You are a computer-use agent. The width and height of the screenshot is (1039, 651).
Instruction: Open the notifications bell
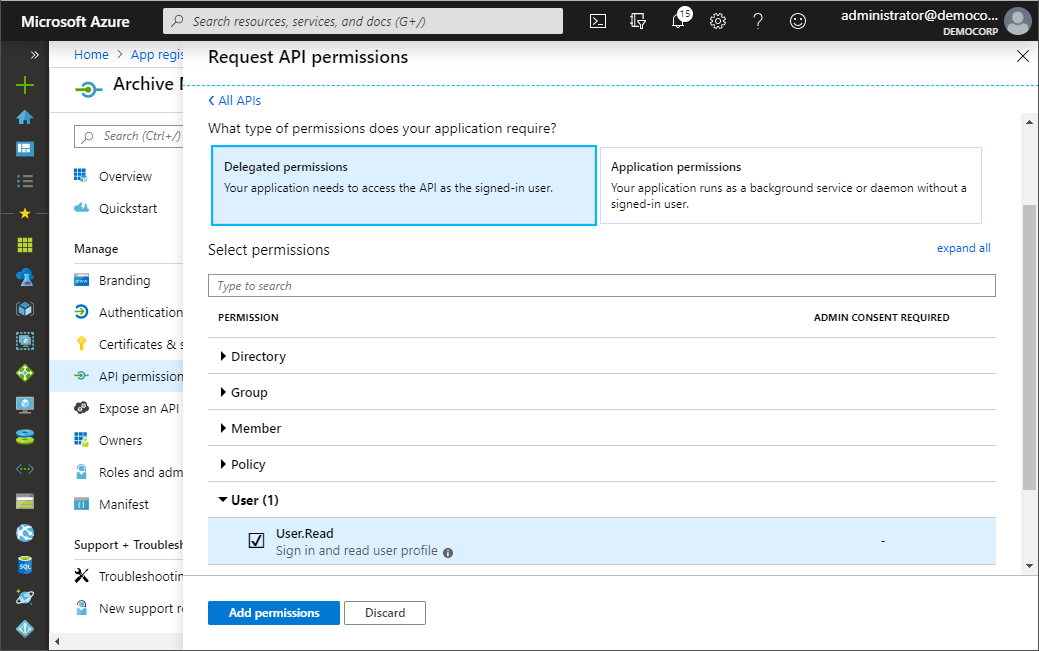click(678, 21)
